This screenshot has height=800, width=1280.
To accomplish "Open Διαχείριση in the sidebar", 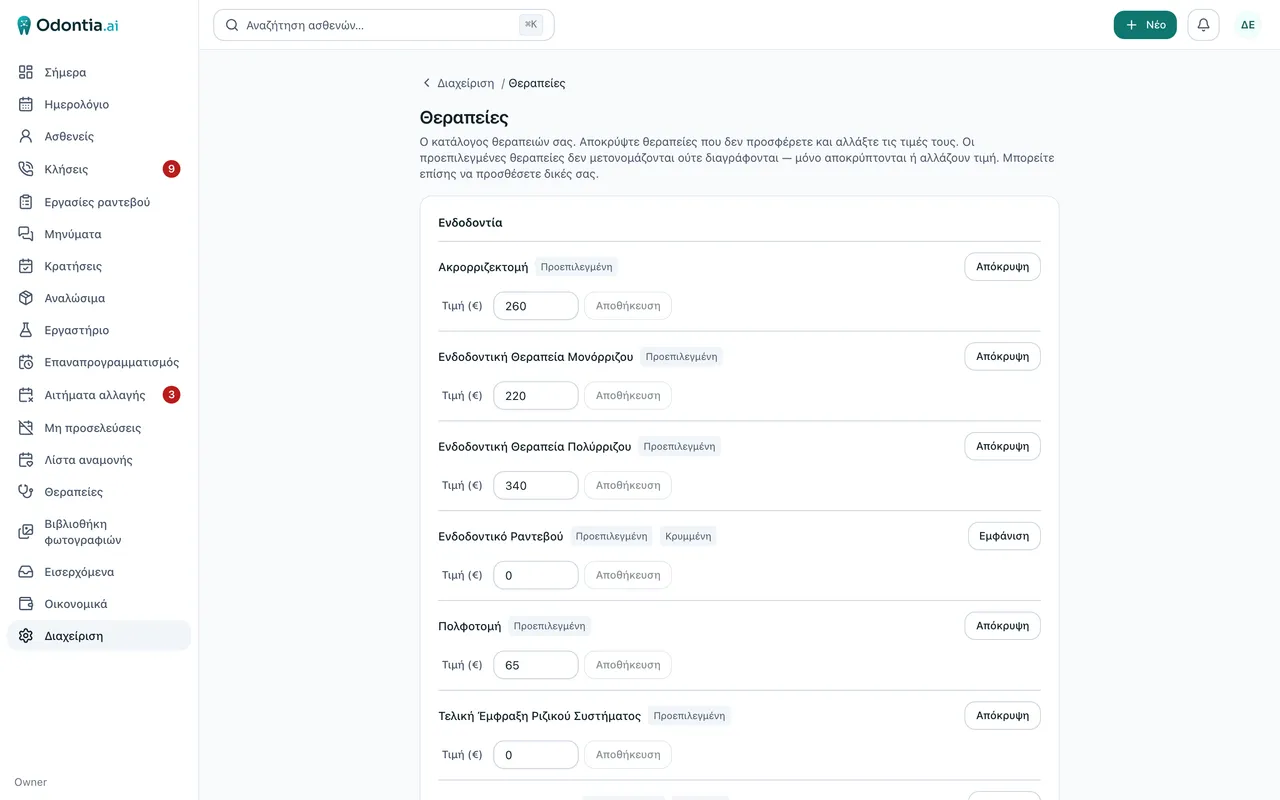I will point(98,636).
